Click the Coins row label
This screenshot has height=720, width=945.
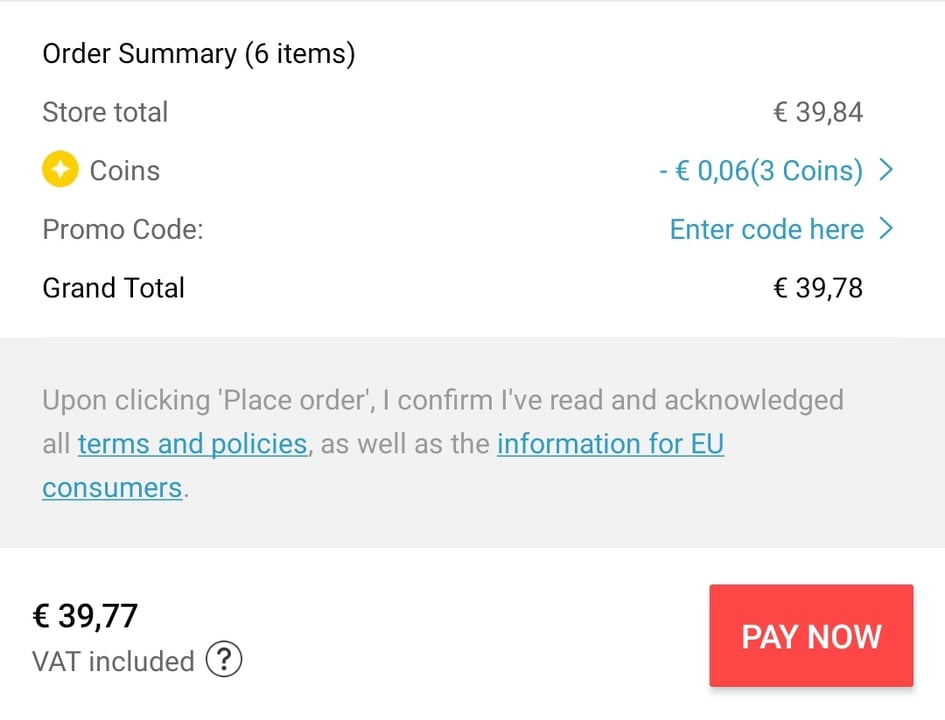coord(125,171)
